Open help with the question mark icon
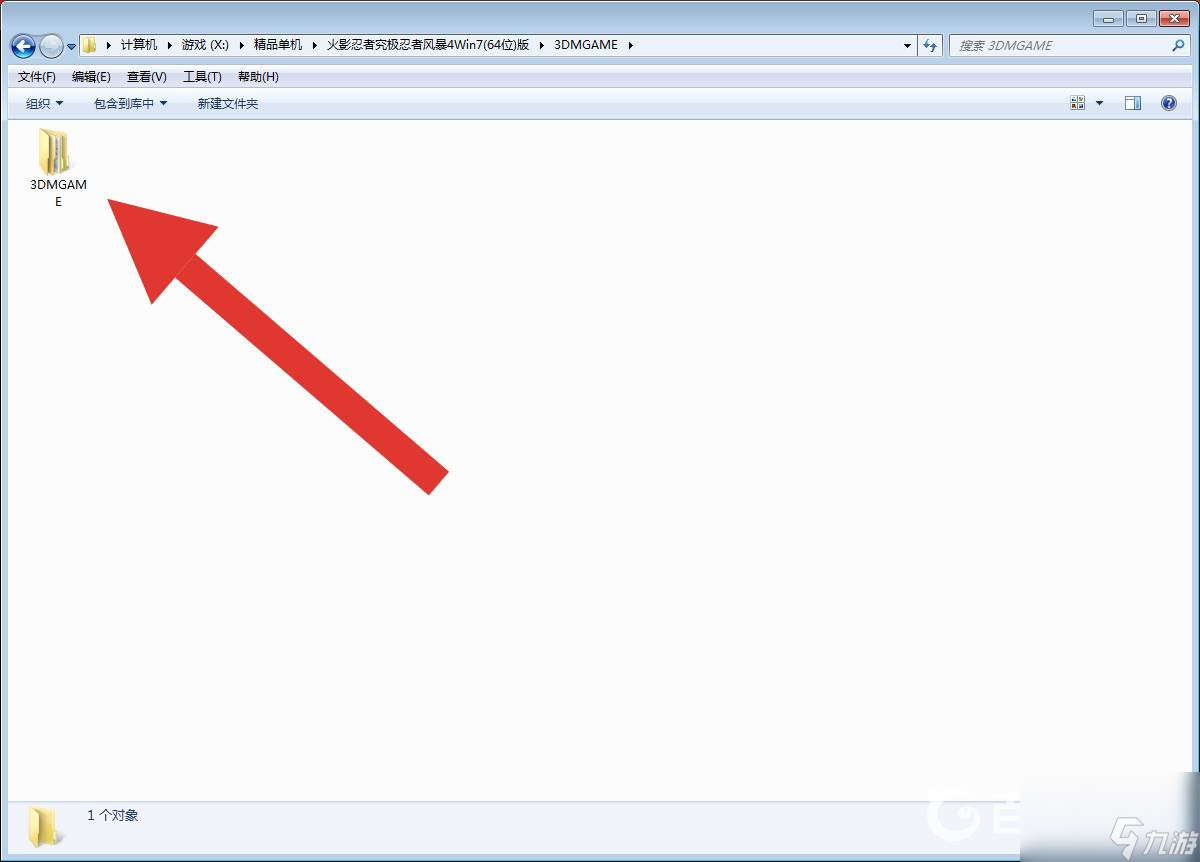Viewport: 1200px width, 862px height. tap(1168, 103)
